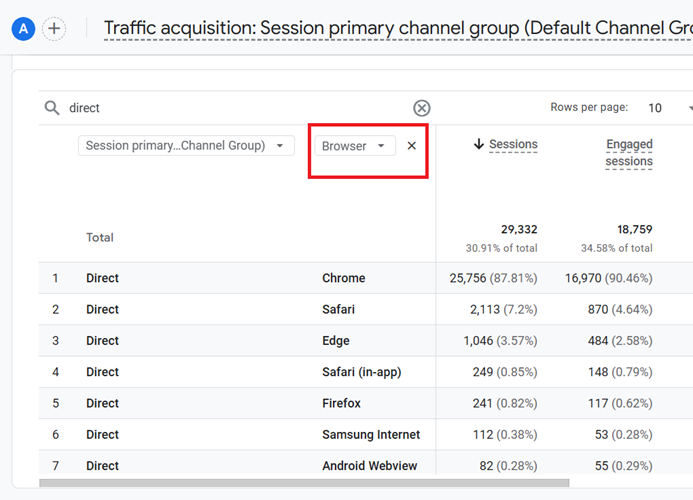This screenshot has height=500, width=693.
Task: Click the Sessions sort arrow icon
Action: point(479,145)
